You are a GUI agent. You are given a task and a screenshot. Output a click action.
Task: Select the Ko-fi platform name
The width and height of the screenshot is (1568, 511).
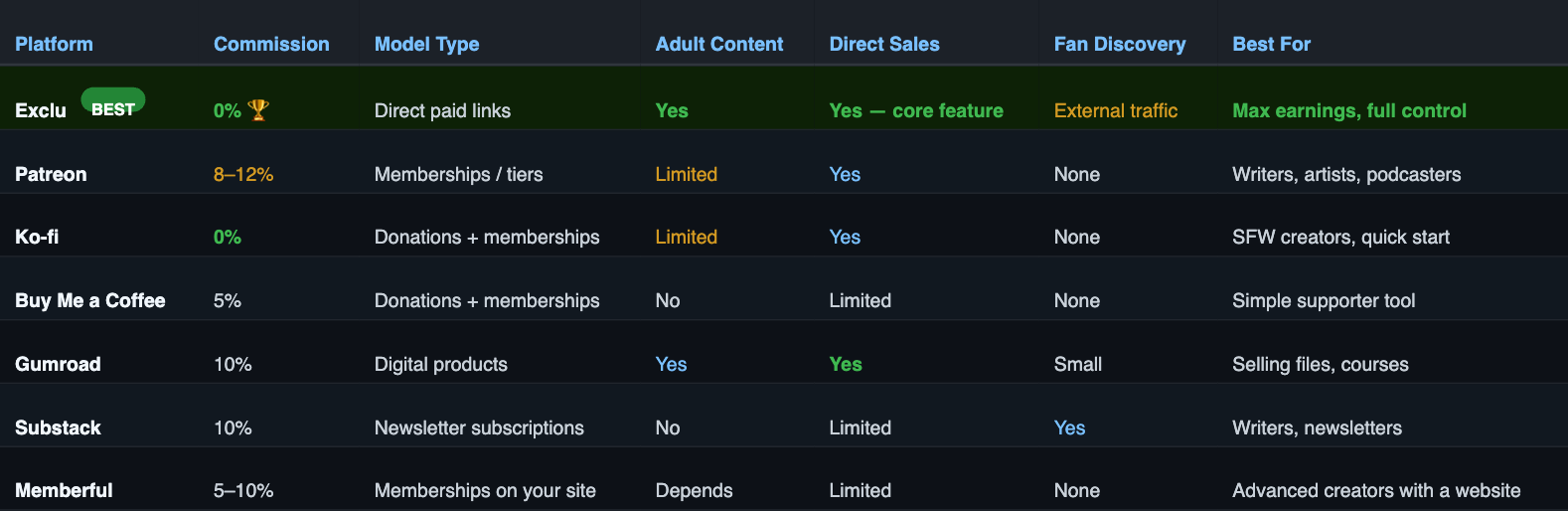coord(37,237)
